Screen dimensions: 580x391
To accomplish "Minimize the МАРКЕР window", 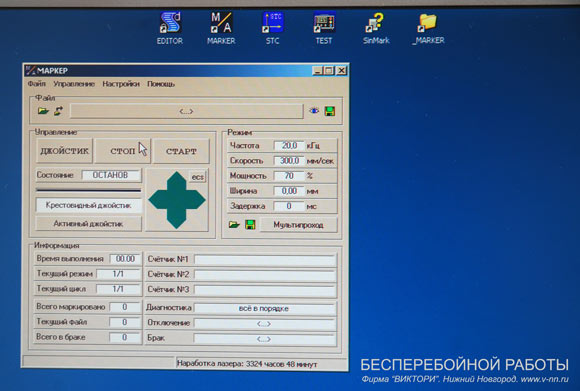I will coord(317,71).
